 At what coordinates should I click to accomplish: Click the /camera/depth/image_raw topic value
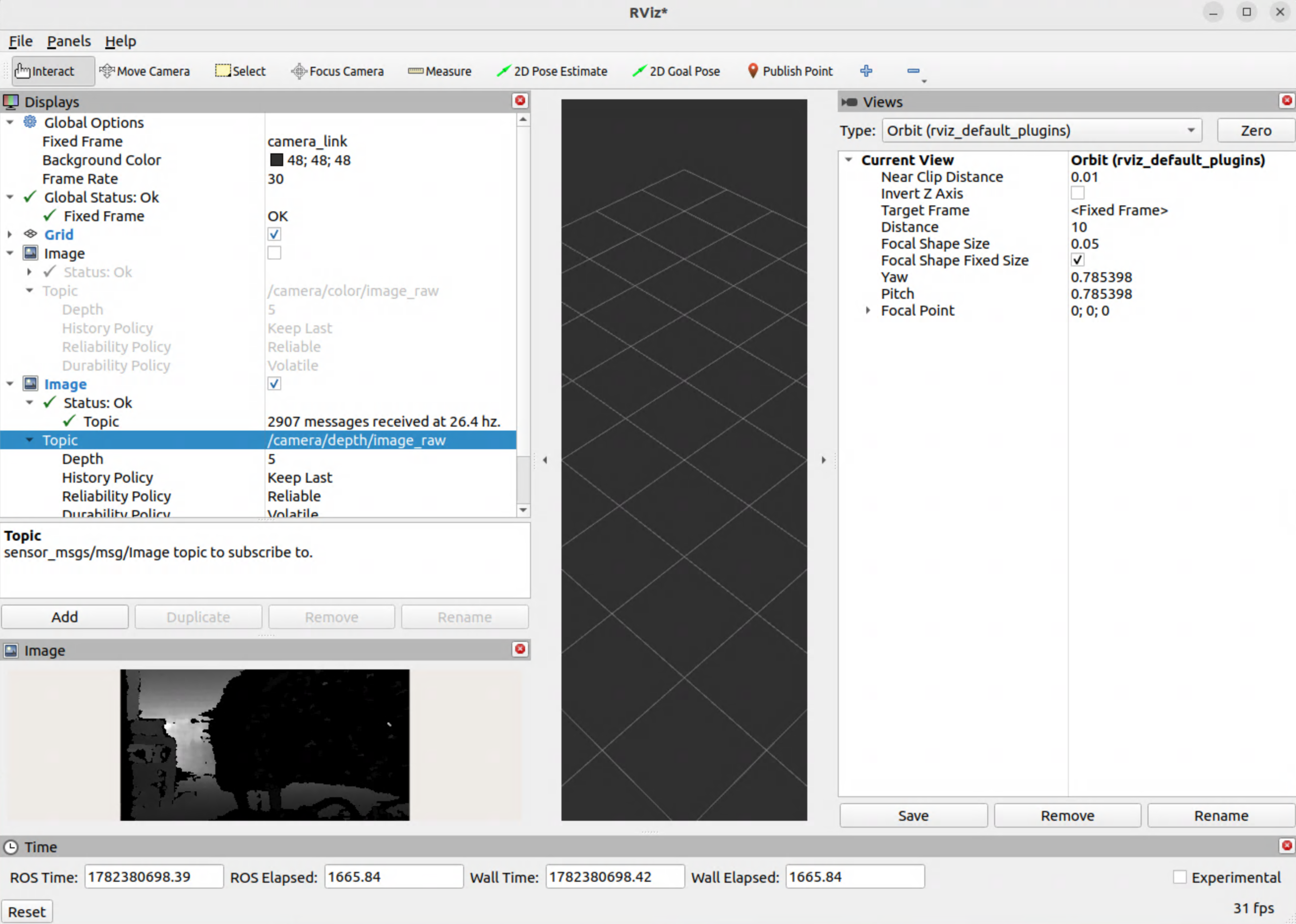click(356, 440)
